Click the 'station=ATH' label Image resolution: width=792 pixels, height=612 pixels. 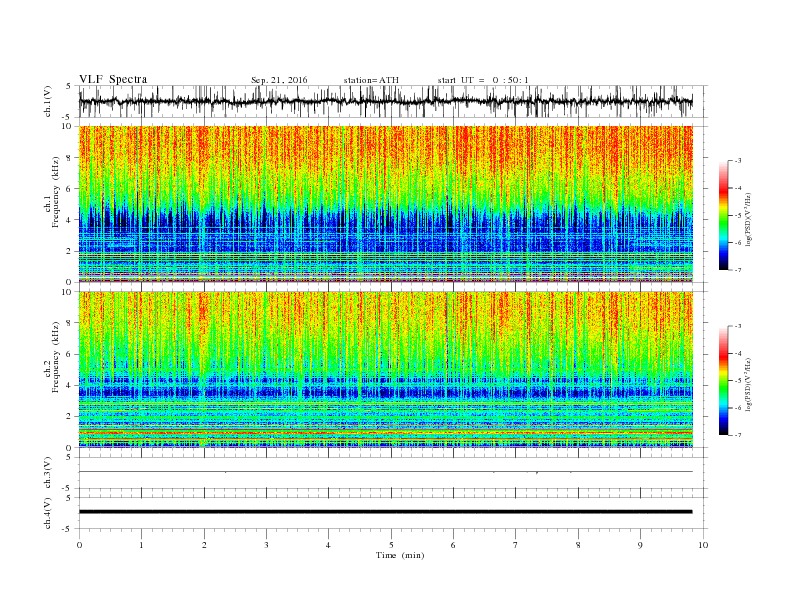[371, 80]
